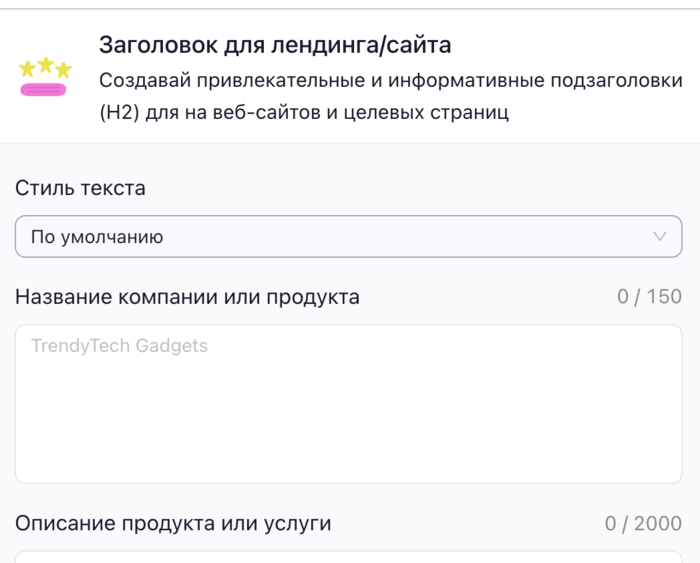Click the rightmost yellow star in icon

click(63, 70)
